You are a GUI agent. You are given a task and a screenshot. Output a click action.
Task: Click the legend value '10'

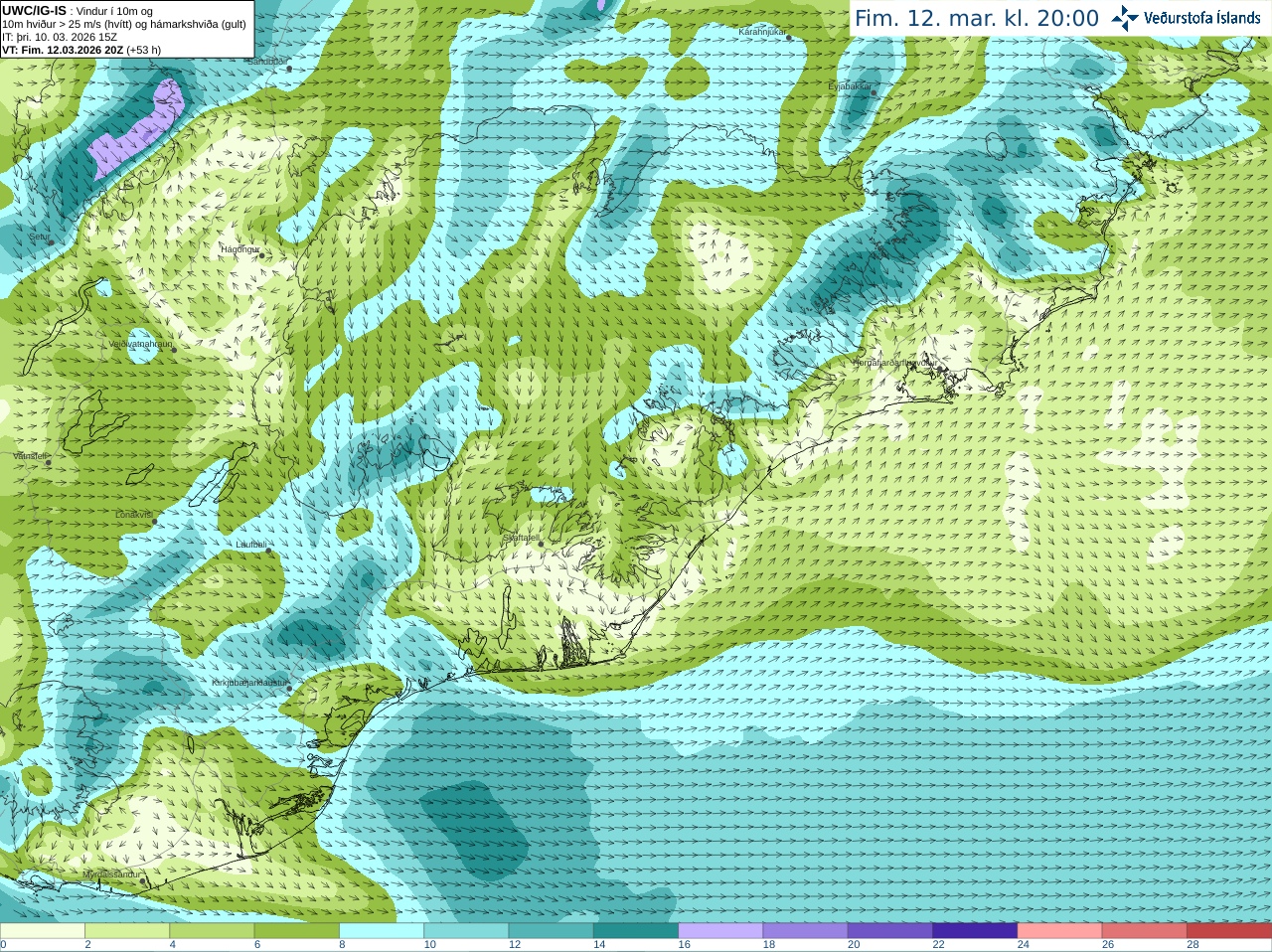[429, 945]
